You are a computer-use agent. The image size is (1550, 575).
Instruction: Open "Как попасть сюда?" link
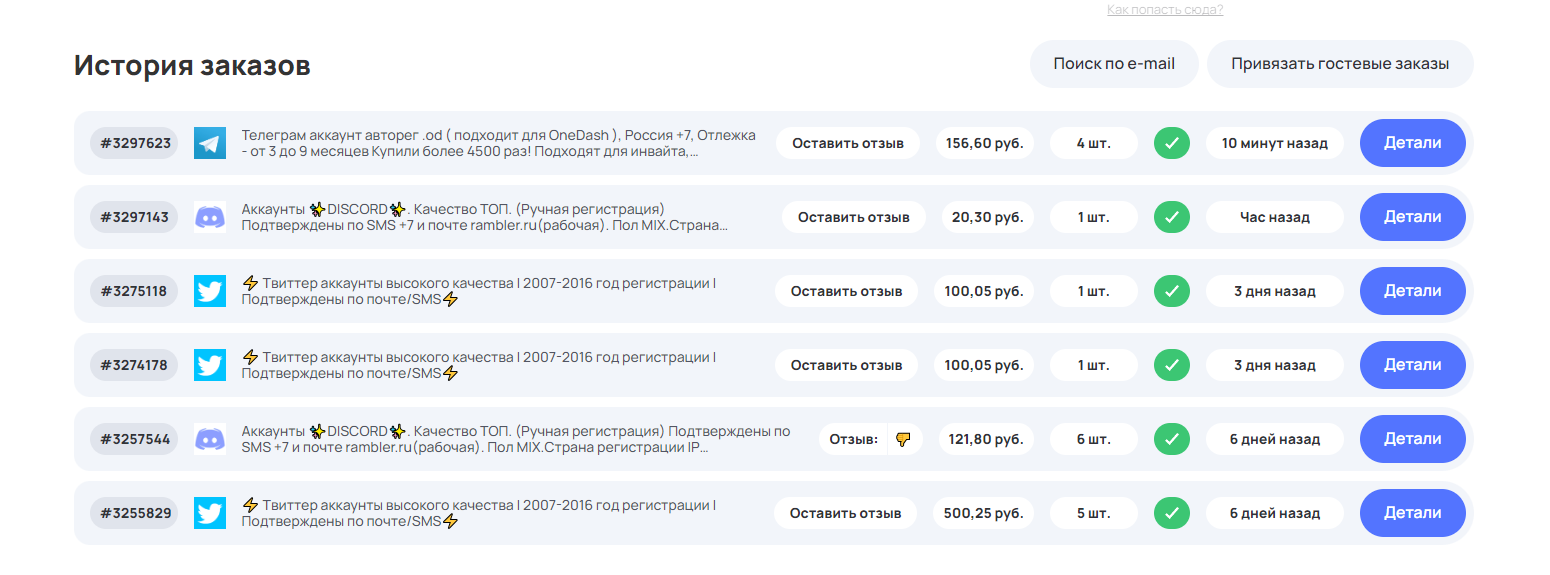click(x=1164, y=10)
